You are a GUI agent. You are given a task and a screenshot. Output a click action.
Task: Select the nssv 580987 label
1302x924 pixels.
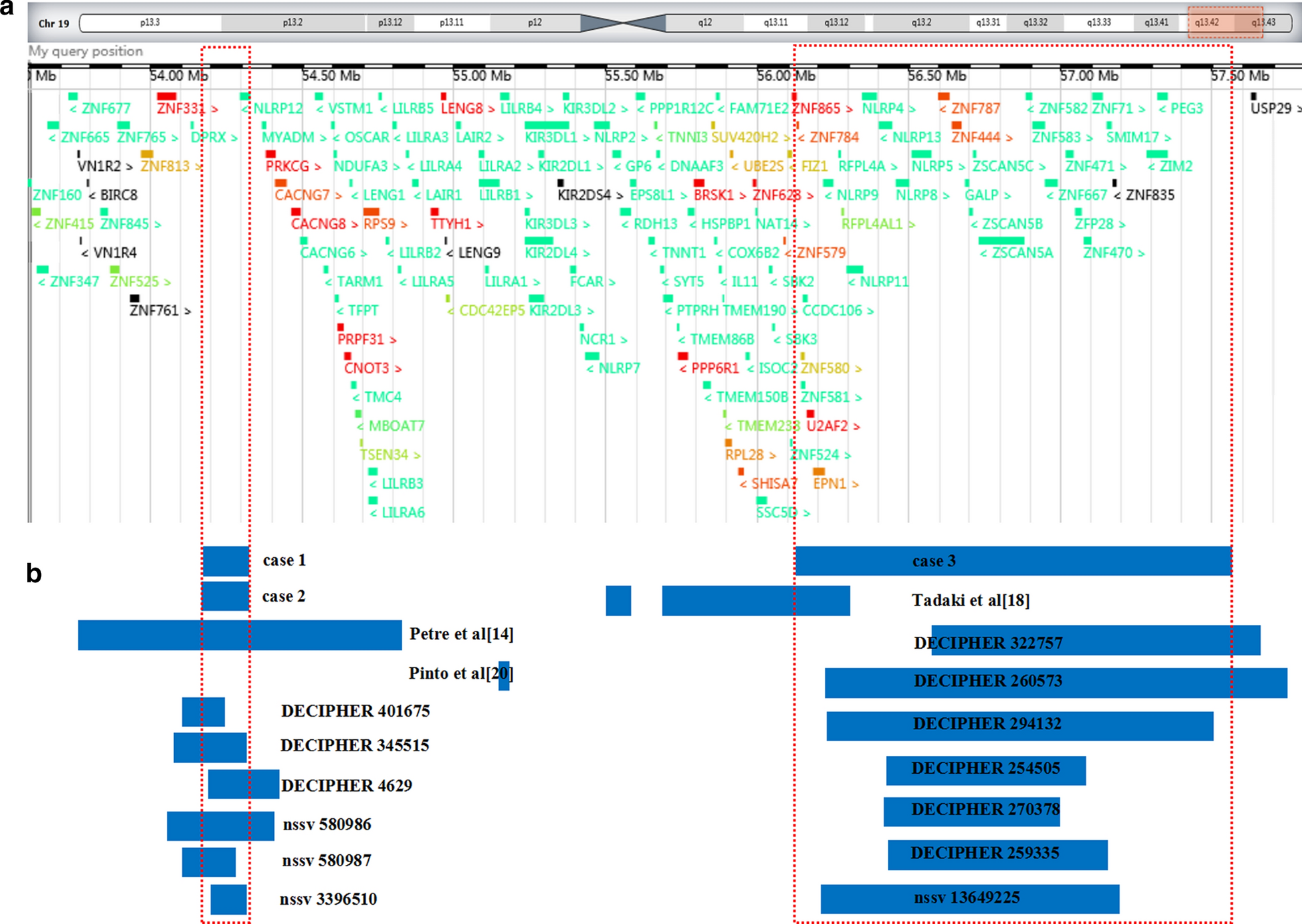pos(326,861)
